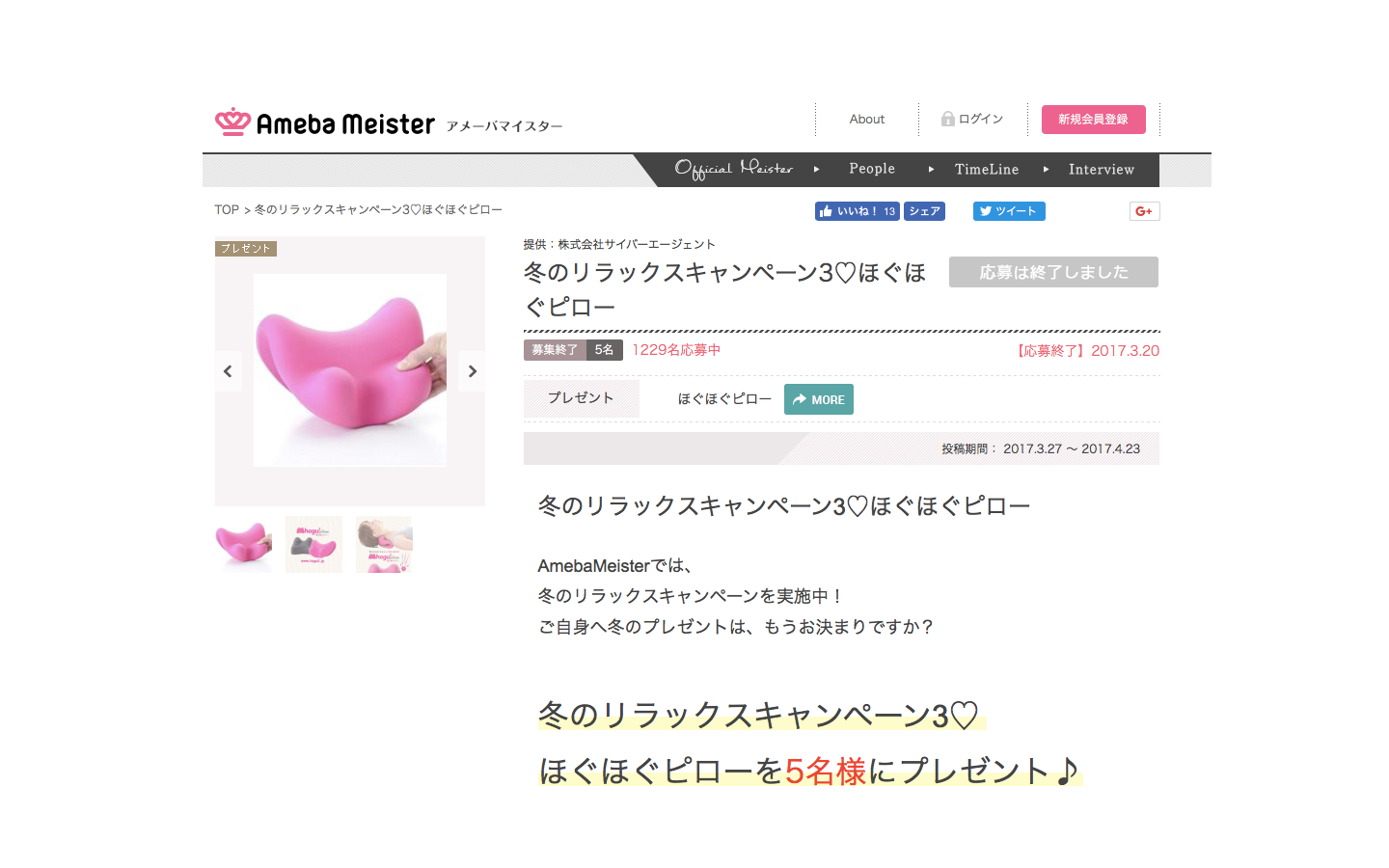Viewport: 1389px width, 868px height.
Task: Open the Official Meister menu item
Action: [x=733, y=169]
